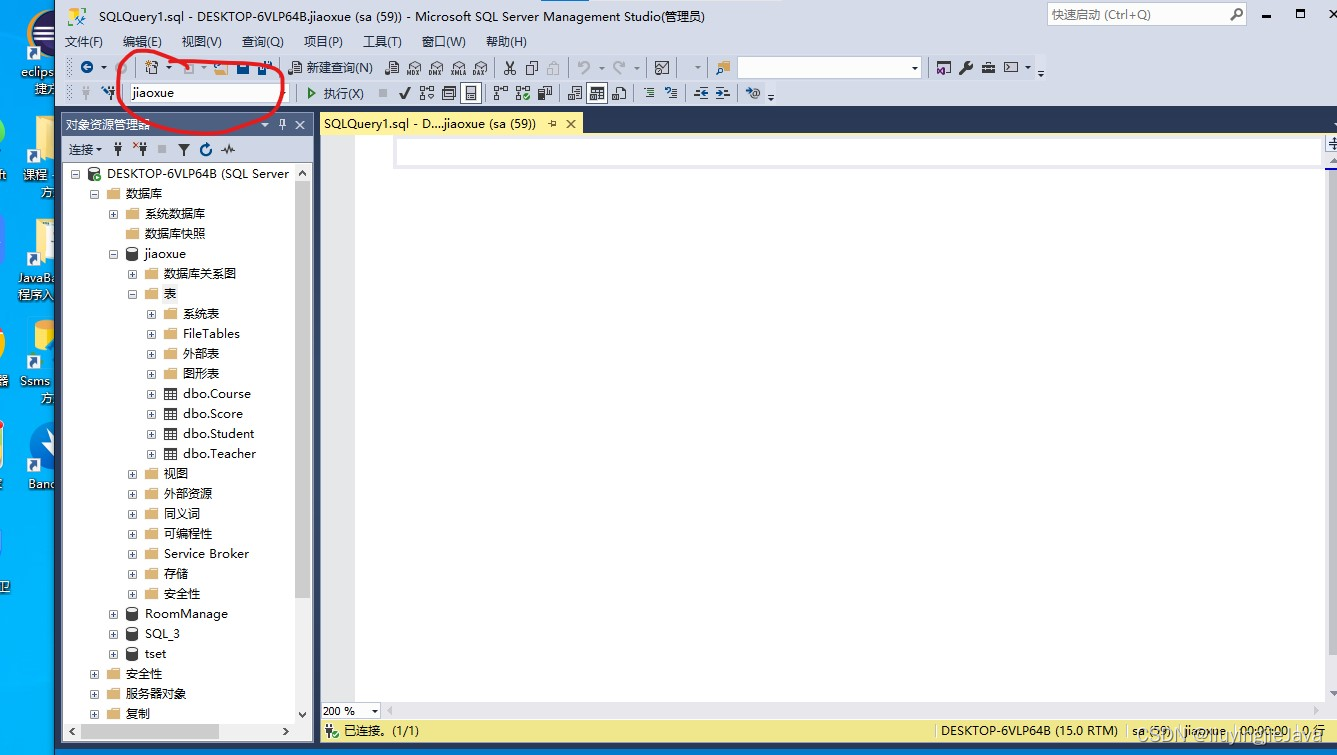
Task: Click the Undo arrow icon
Action: (584, 68)
